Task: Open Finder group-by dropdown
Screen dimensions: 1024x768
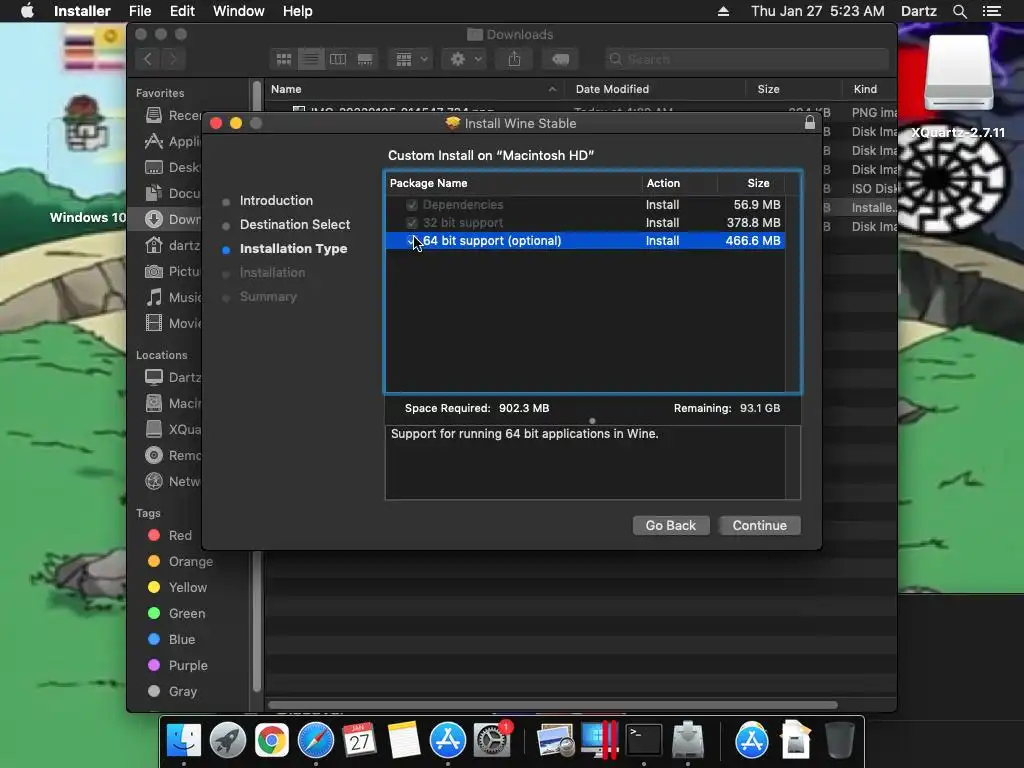Action: (x=411, y=59)
